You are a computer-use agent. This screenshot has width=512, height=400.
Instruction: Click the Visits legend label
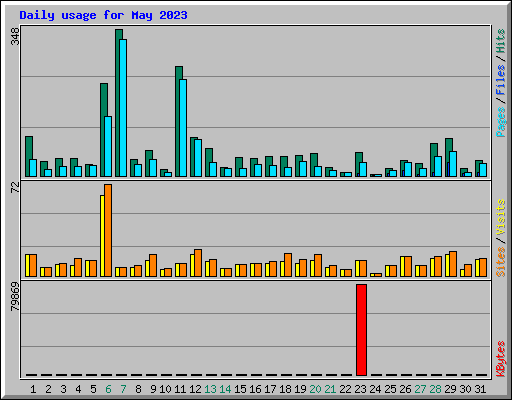pyautogui.click(x=500, y=217)
